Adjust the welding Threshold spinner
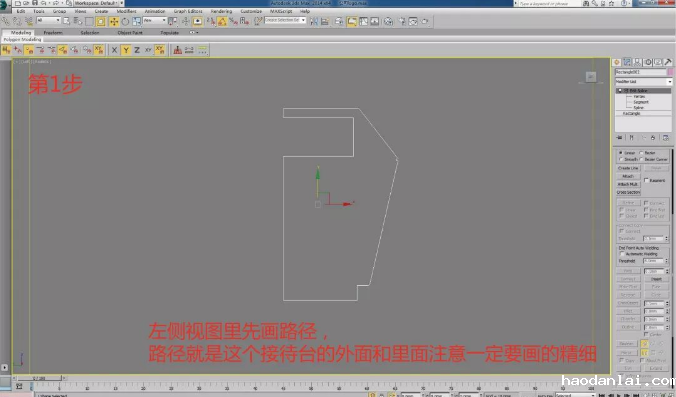Screen dimensions: 676x397 pos(667,261)
